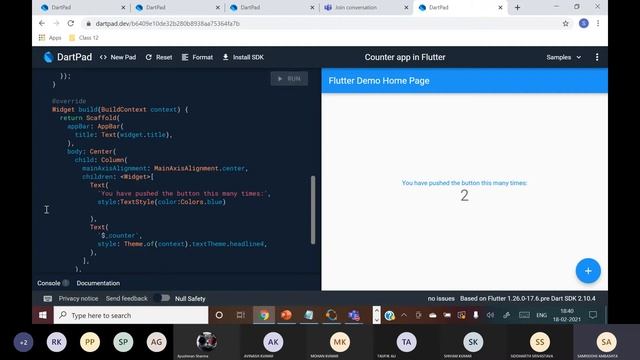Click the volume speaker tray icon
This screenshot has width=640, height=360.
pyautogui.click(x=490, y=315)
